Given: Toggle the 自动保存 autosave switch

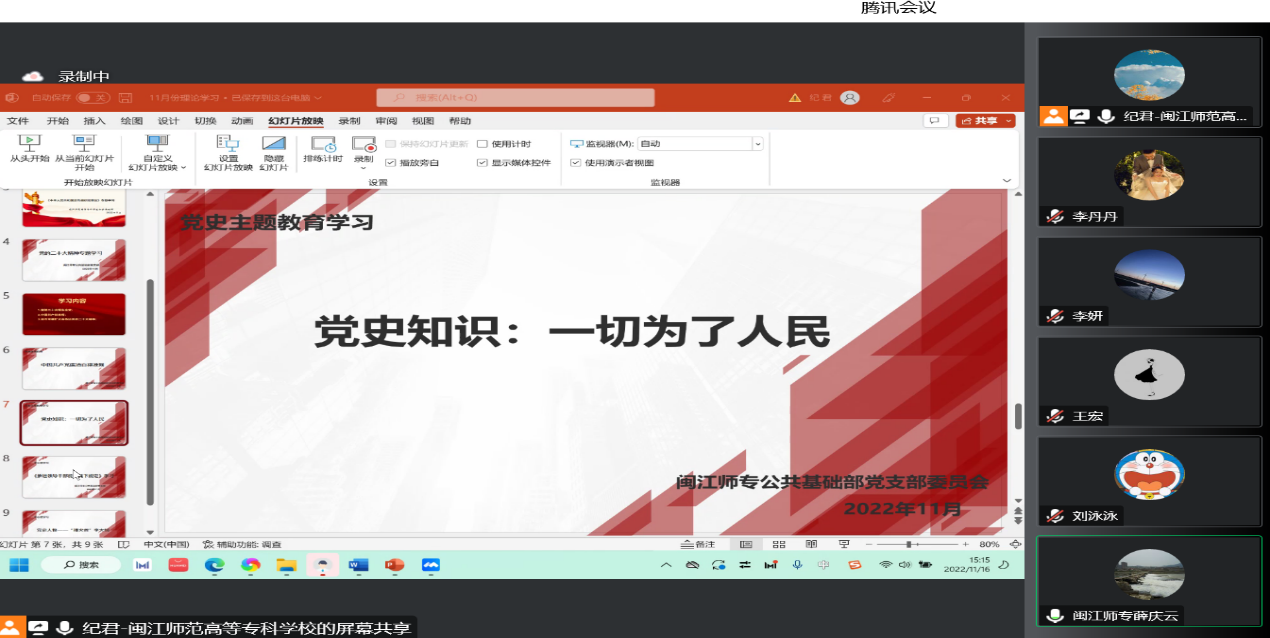Looking at the screenshot, I should [x=92, y=98].
